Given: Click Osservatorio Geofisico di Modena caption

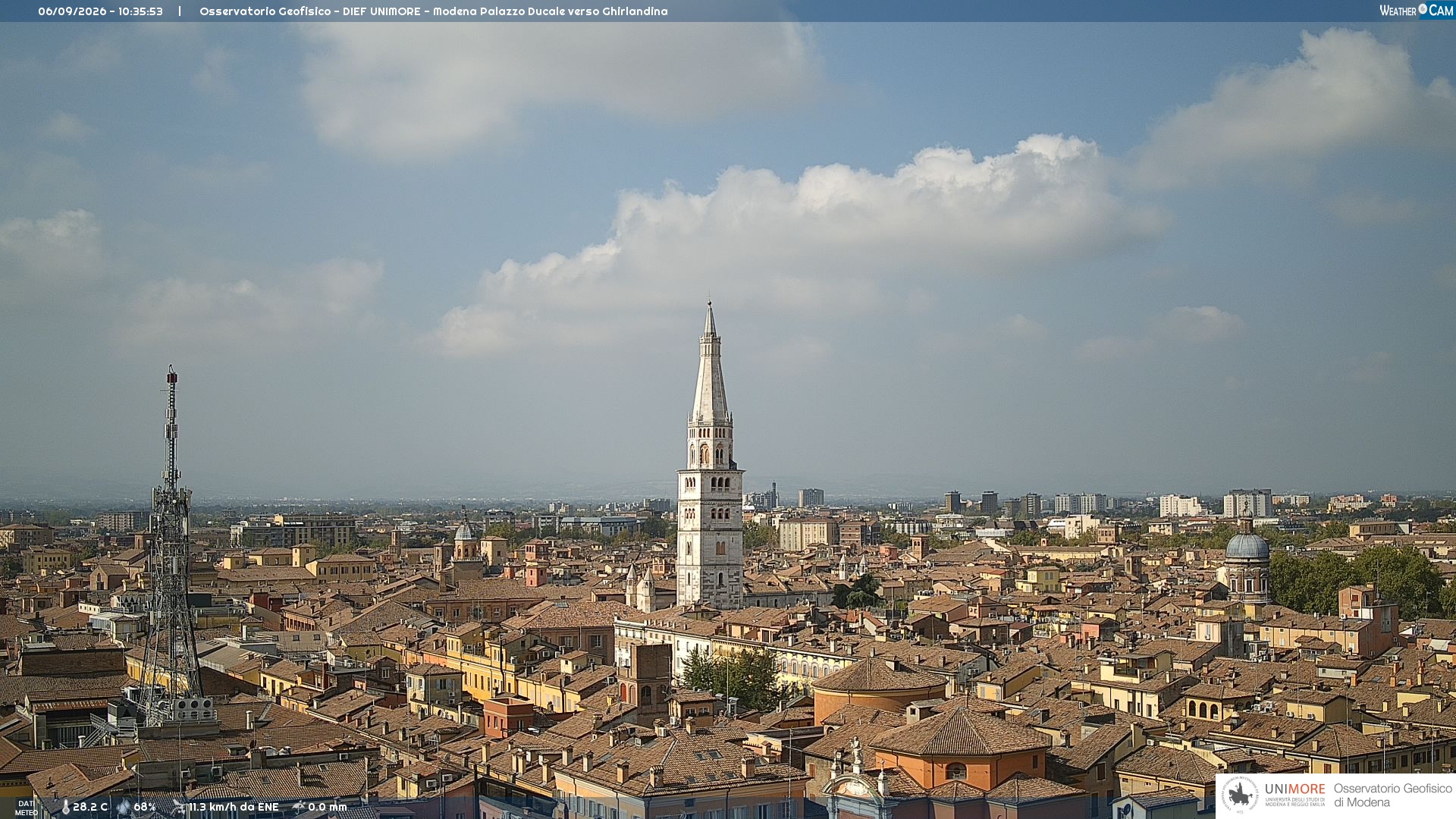Looking at the screenshot, I should coord(1392,795).
